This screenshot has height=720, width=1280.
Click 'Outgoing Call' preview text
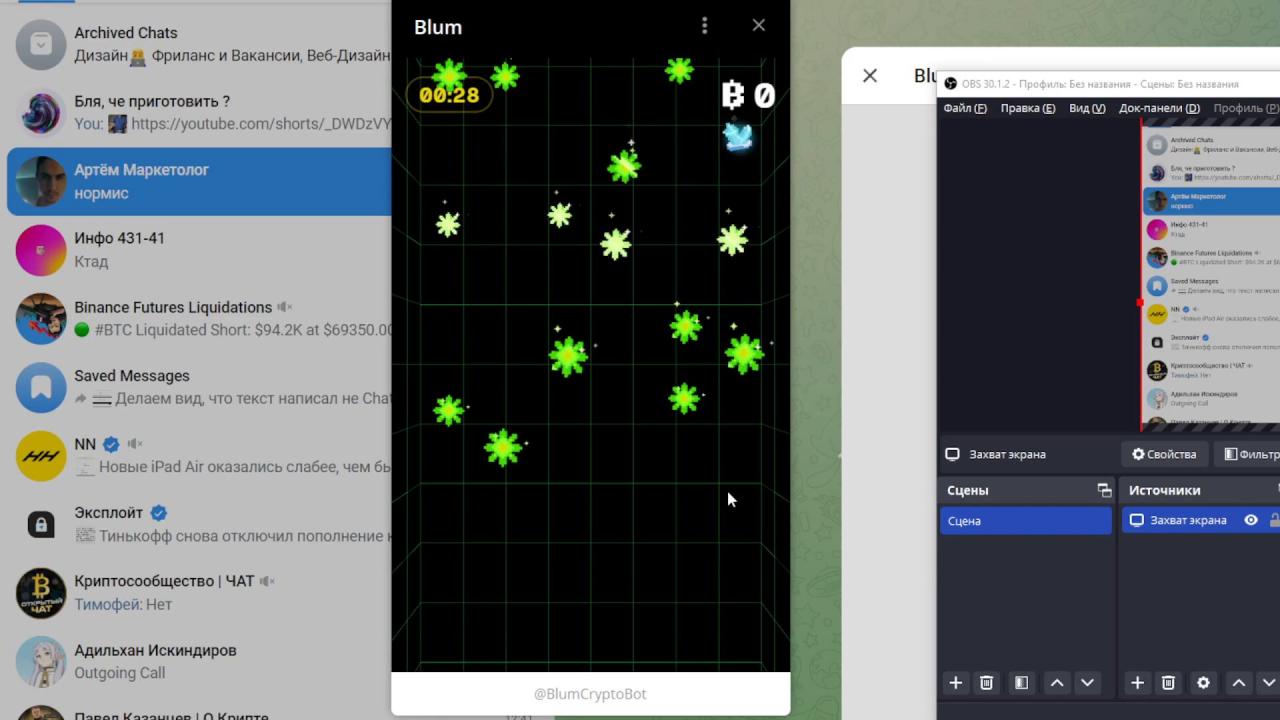119,673
